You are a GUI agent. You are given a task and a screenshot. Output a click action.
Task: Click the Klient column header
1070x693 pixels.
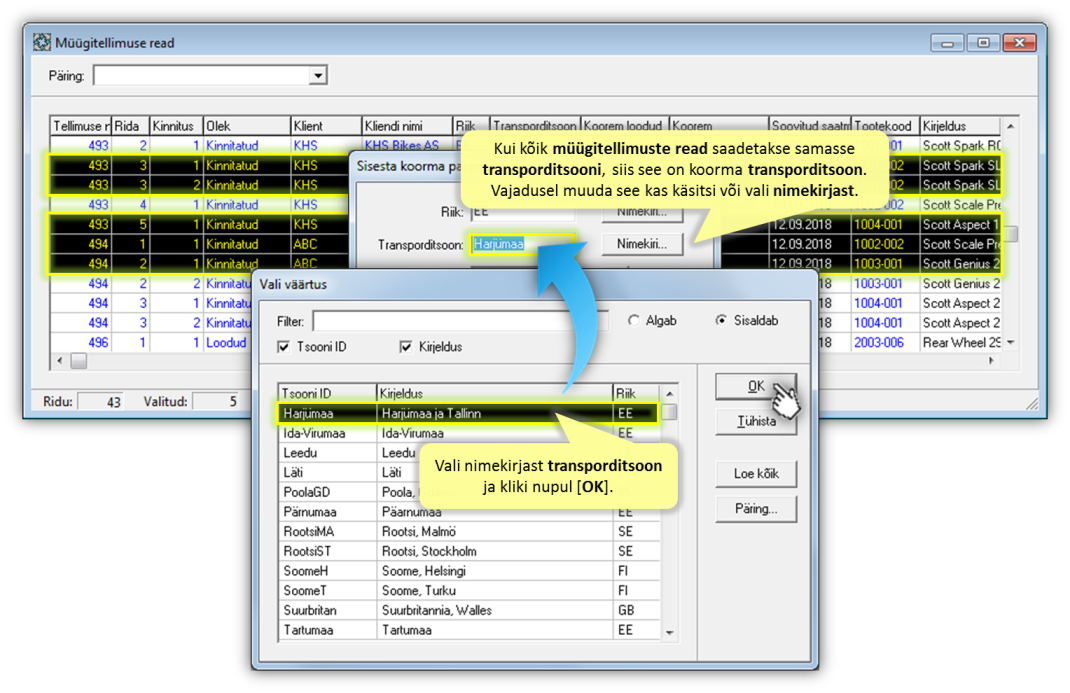coord(326,126)
